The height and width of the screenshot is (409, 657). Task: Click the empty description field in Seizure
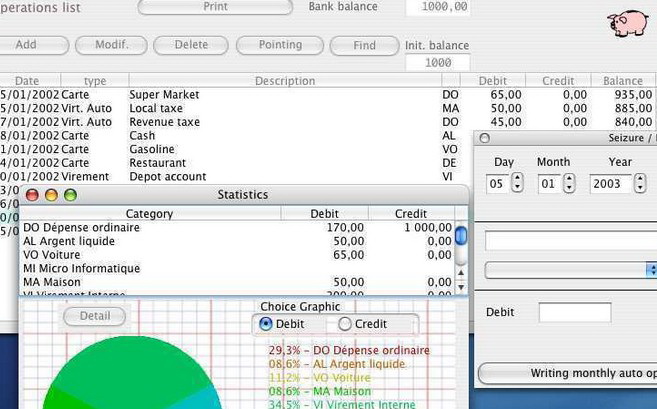571,241
